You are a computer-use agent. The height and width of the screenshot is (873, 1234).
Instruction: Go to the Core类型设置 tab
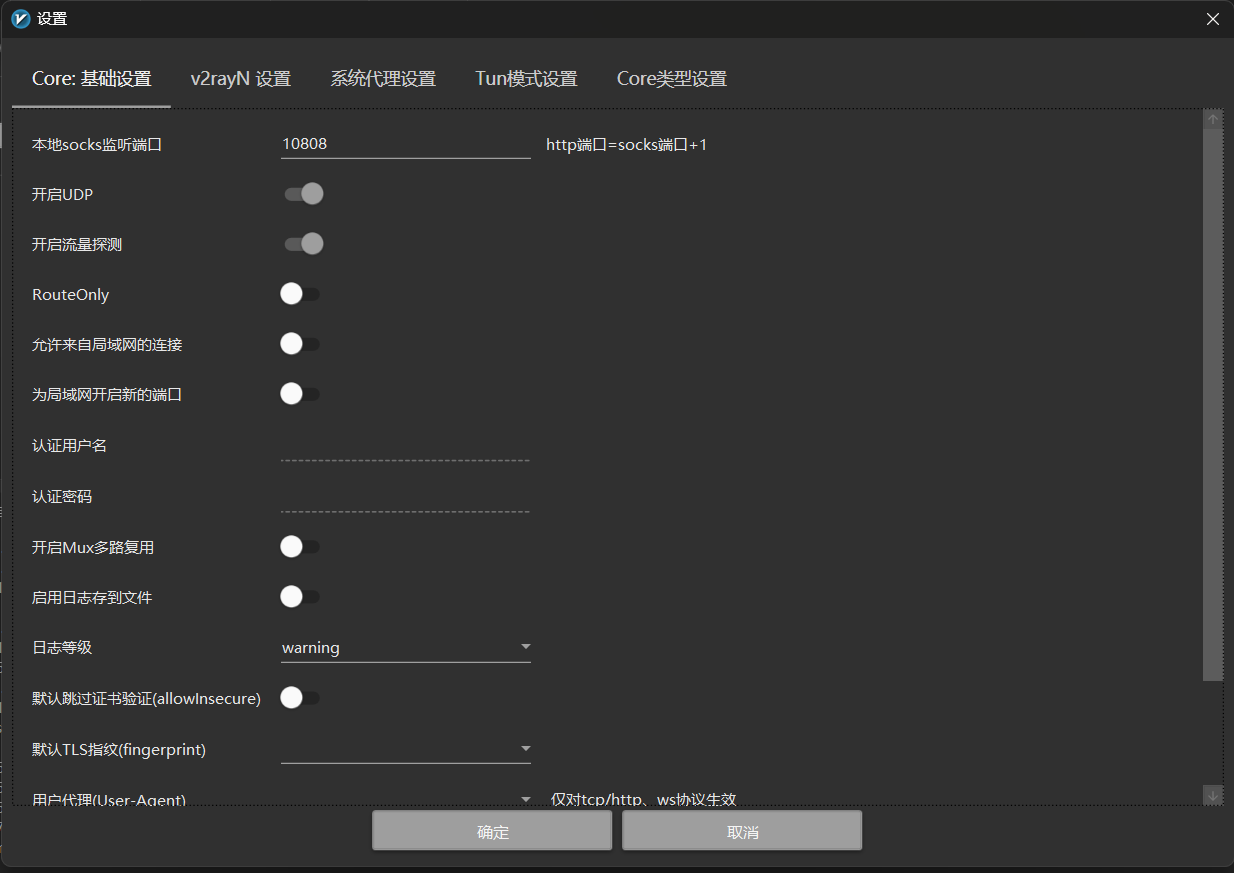click(x=671, y=79)
